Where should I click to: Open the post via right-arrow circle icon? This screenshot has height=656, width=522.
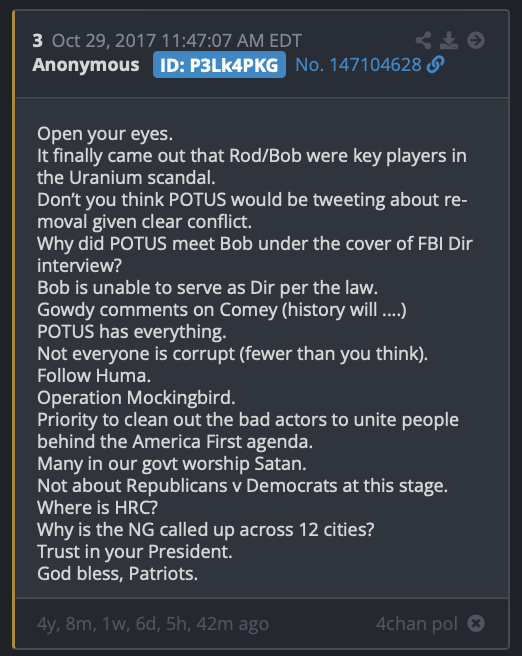(x=476, y=41)
